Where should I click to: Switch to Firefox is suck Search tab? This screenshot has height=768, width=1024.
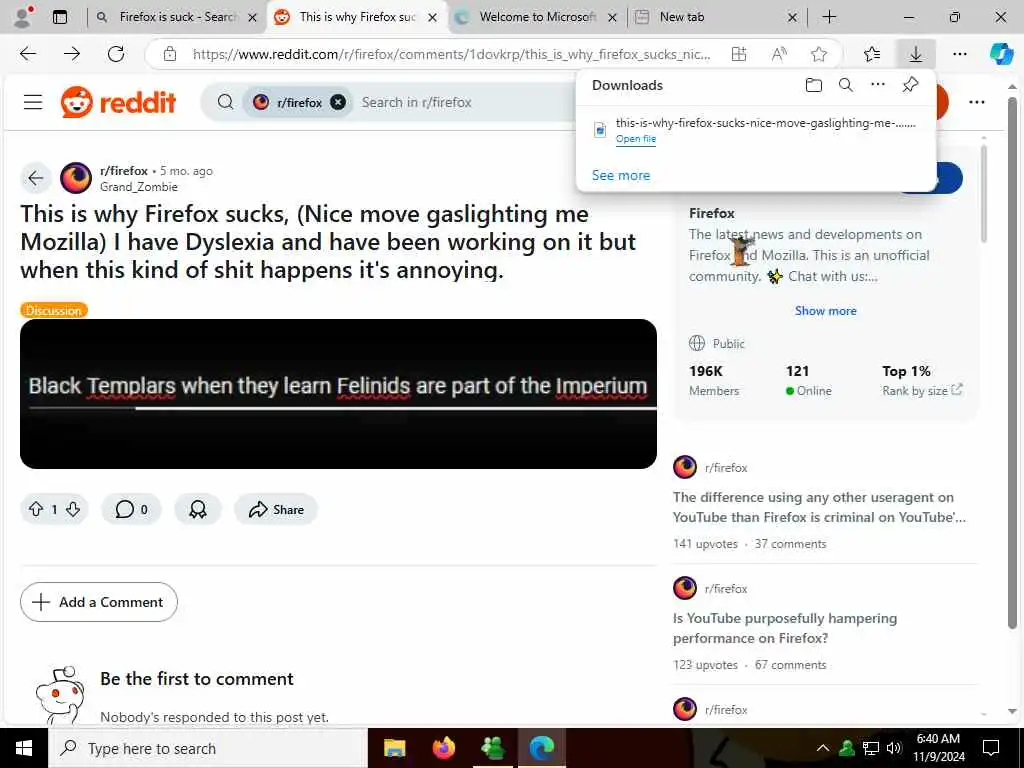point(177,17)
